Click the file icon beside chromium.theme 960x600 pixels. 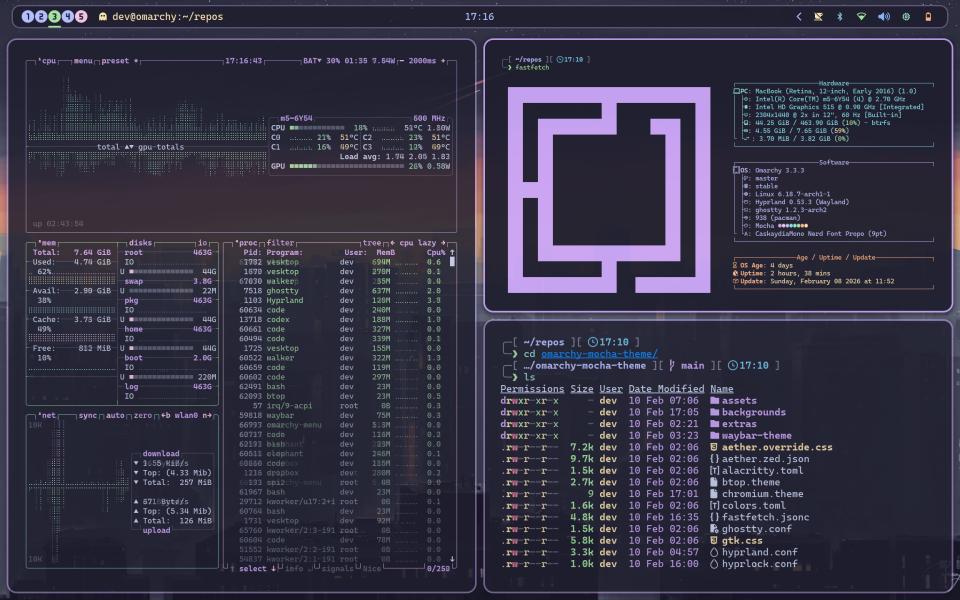pyautogui.click(x=714, y=493)
